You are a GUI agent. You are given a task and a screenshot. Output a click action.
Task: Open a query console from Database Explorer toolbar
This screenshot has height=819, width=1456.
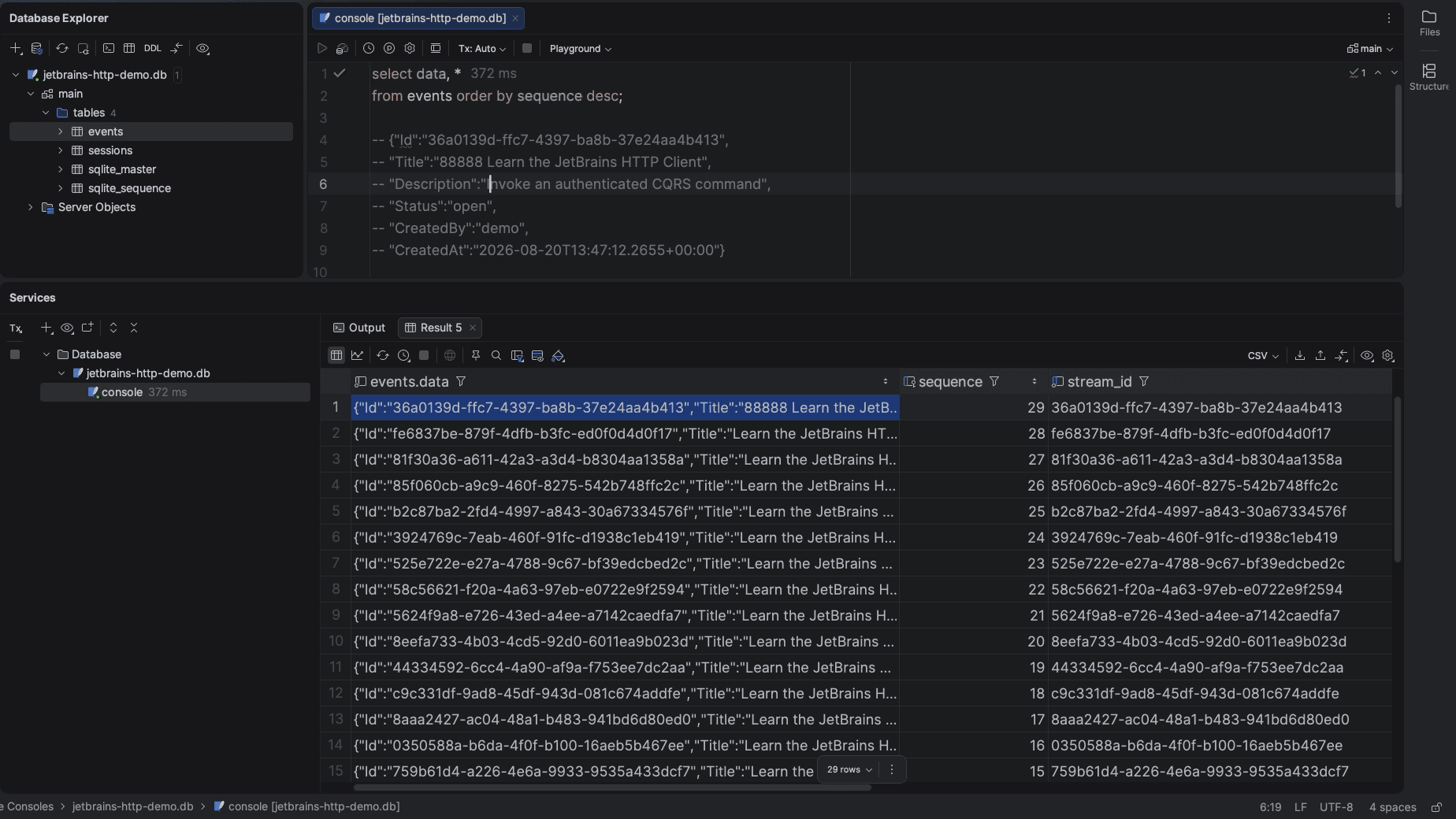[109, 49]
